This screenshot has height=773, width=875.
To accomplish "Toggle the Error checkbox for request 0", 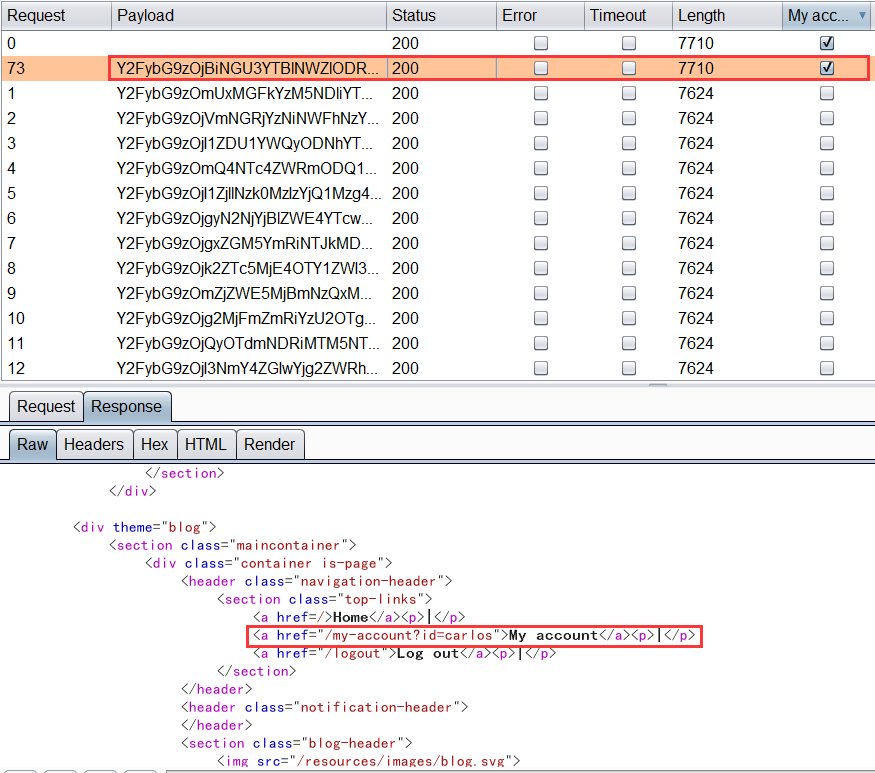I will [541, 43].
